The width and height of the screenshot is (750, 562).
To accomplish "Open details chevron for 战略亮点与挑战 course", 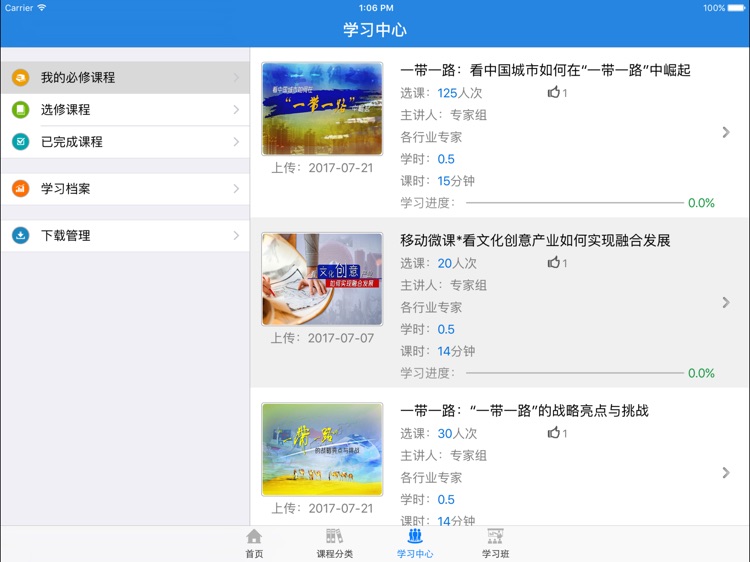I will (726, 473).
